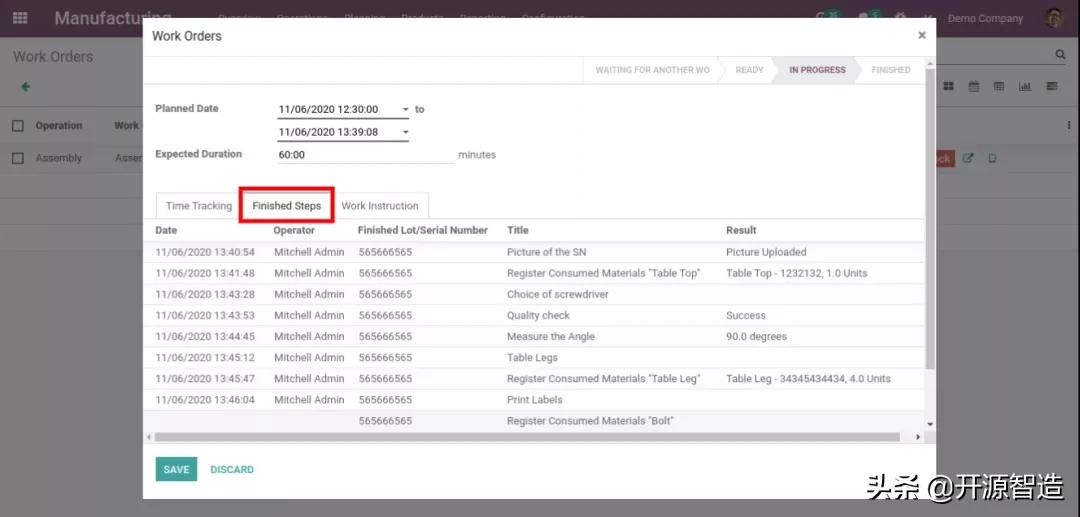Click Table Top - 1232132 result cell

click(797, 273)
